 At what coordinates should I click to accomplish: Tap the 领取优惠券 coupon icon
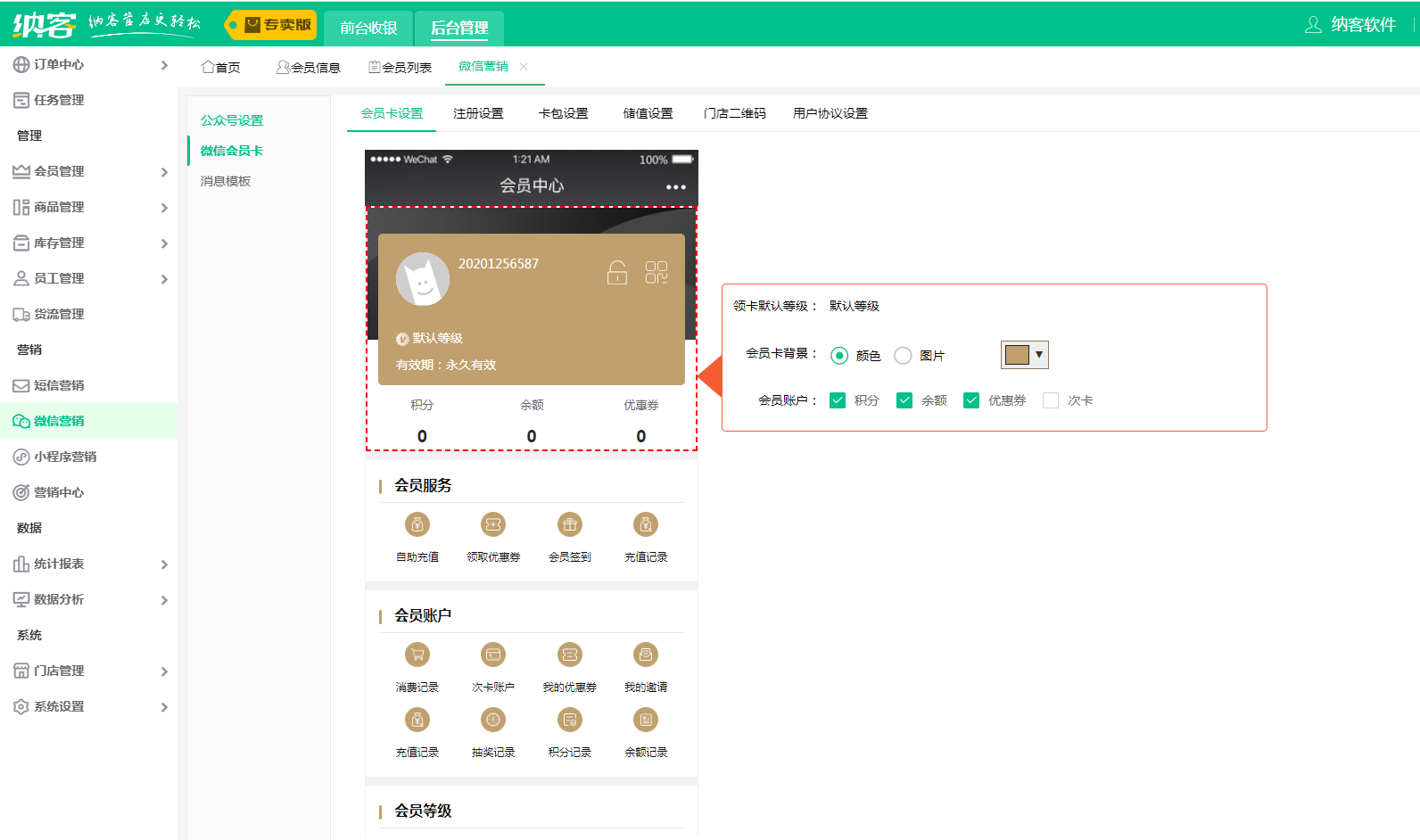(493, 525)
